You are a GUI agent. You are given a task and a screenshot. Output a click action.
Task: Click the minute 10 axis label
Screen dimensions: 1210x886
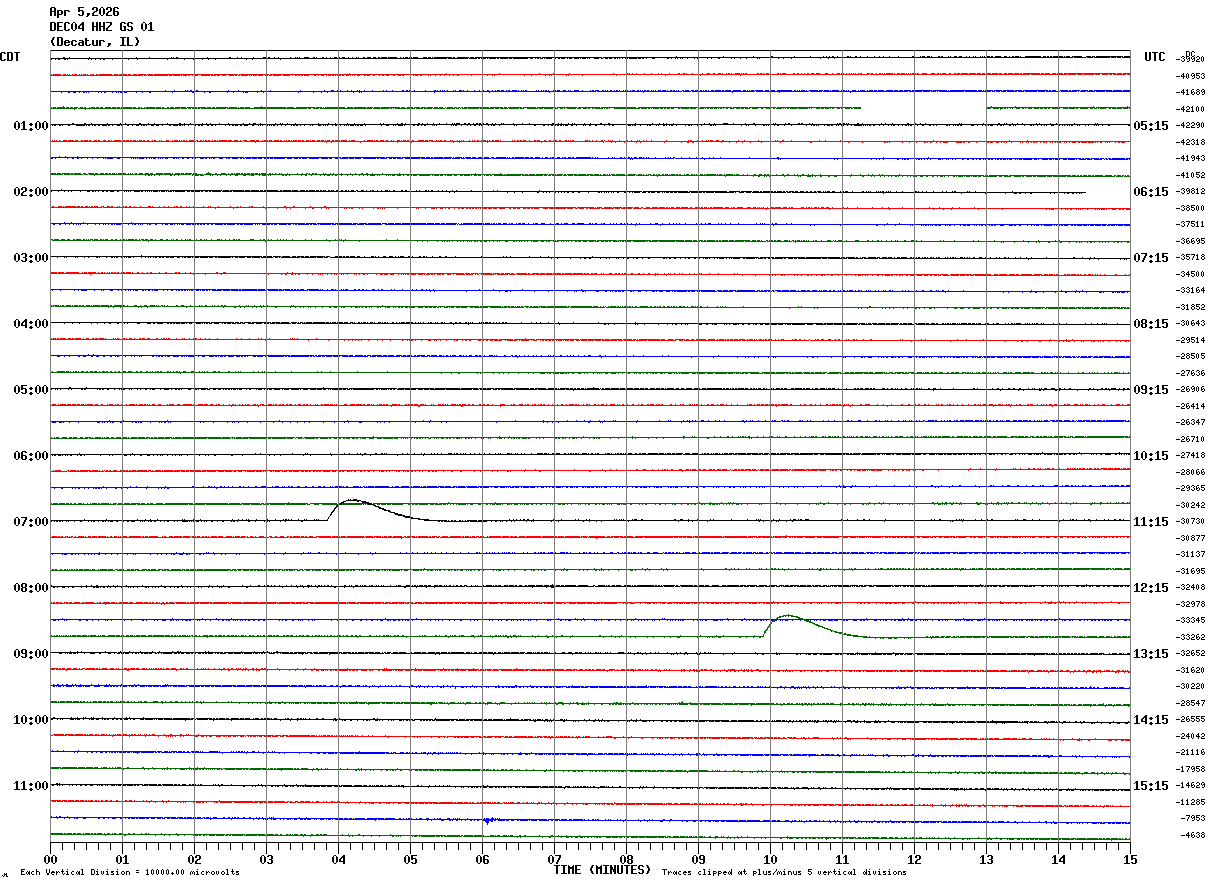click(770, 859)
